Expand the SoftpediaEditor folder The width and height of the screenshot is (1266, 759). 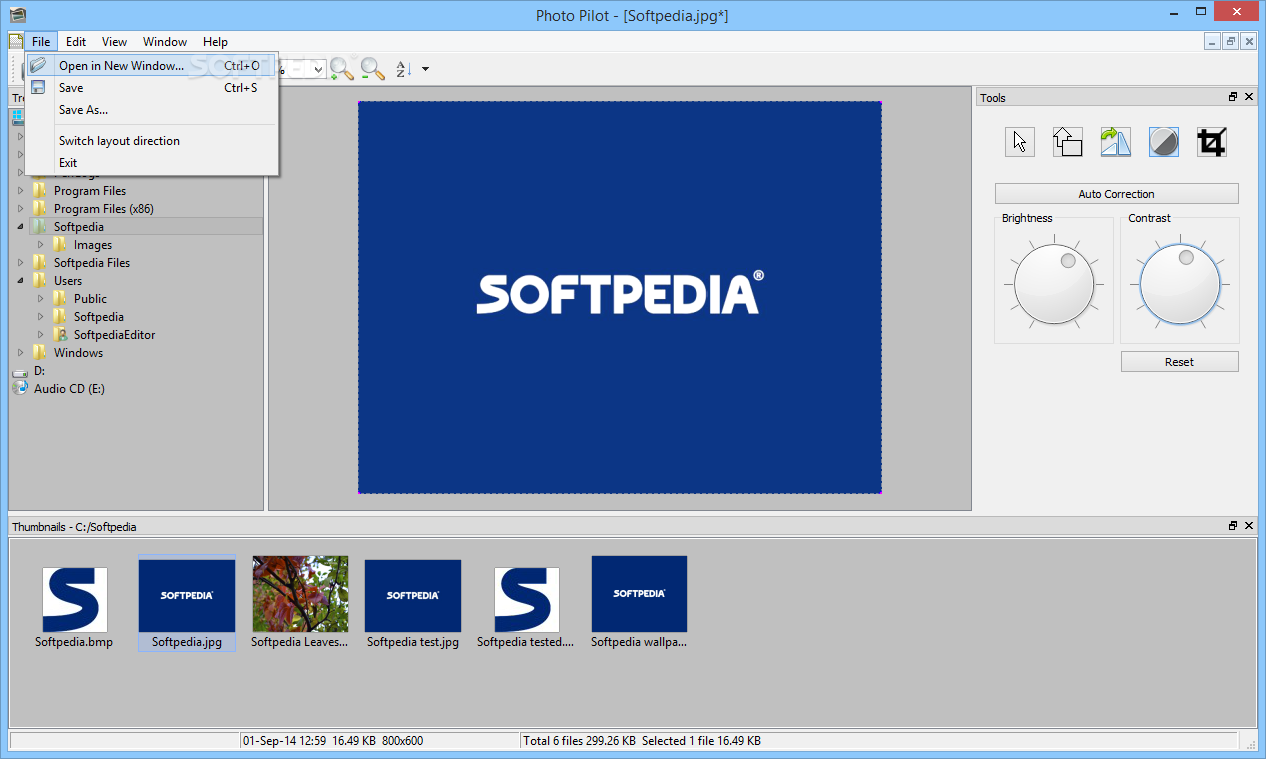click(41, 334)
